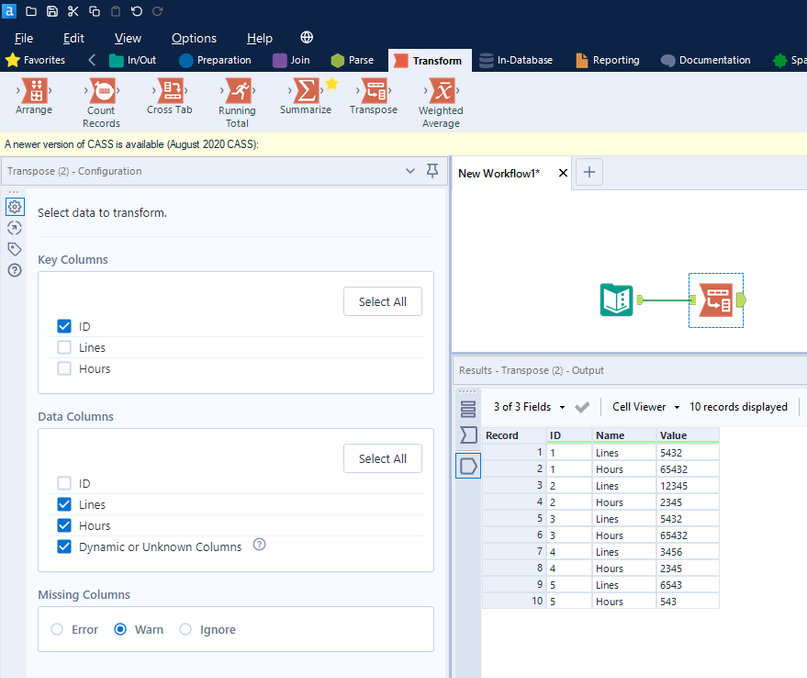Click Select All in Data Columns
Screen dimensions: 807x678
coord(382,459)
